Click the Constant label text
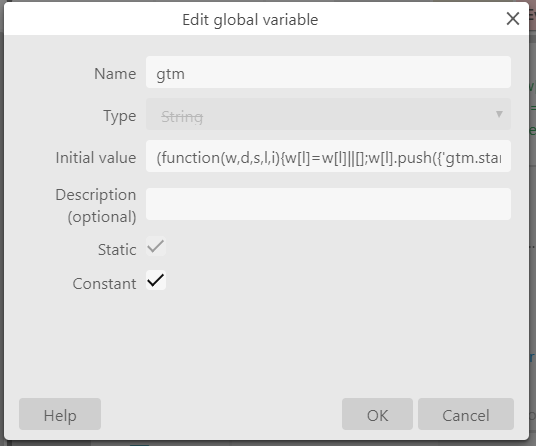 tap(105, 284)
